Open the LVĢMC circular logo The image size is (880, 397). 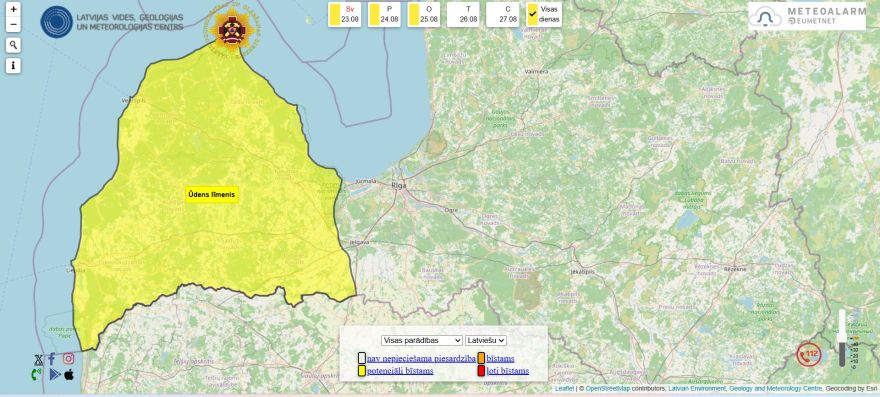57,22
